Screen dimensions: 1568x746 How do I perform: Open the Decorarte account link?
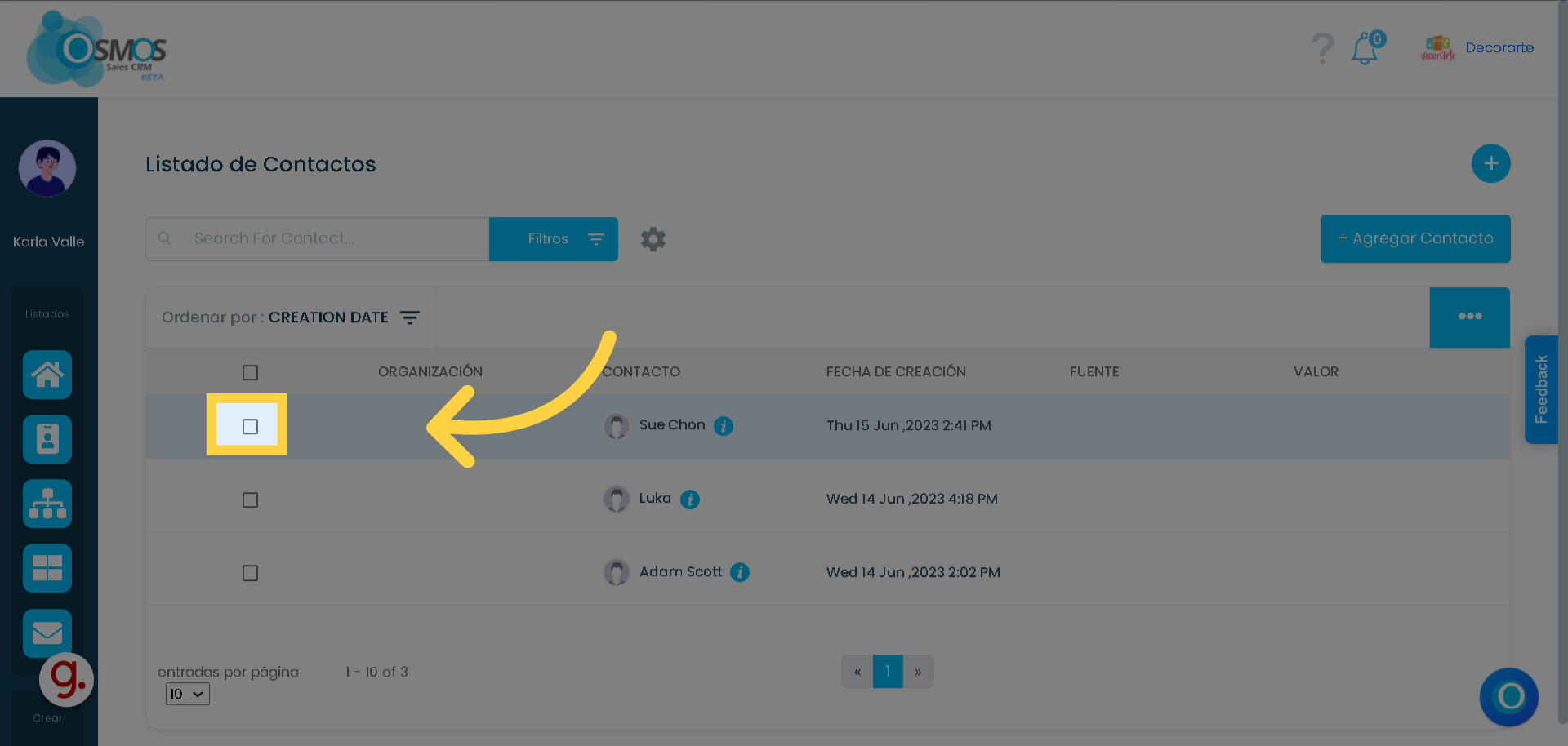(x=1499, y=47)
